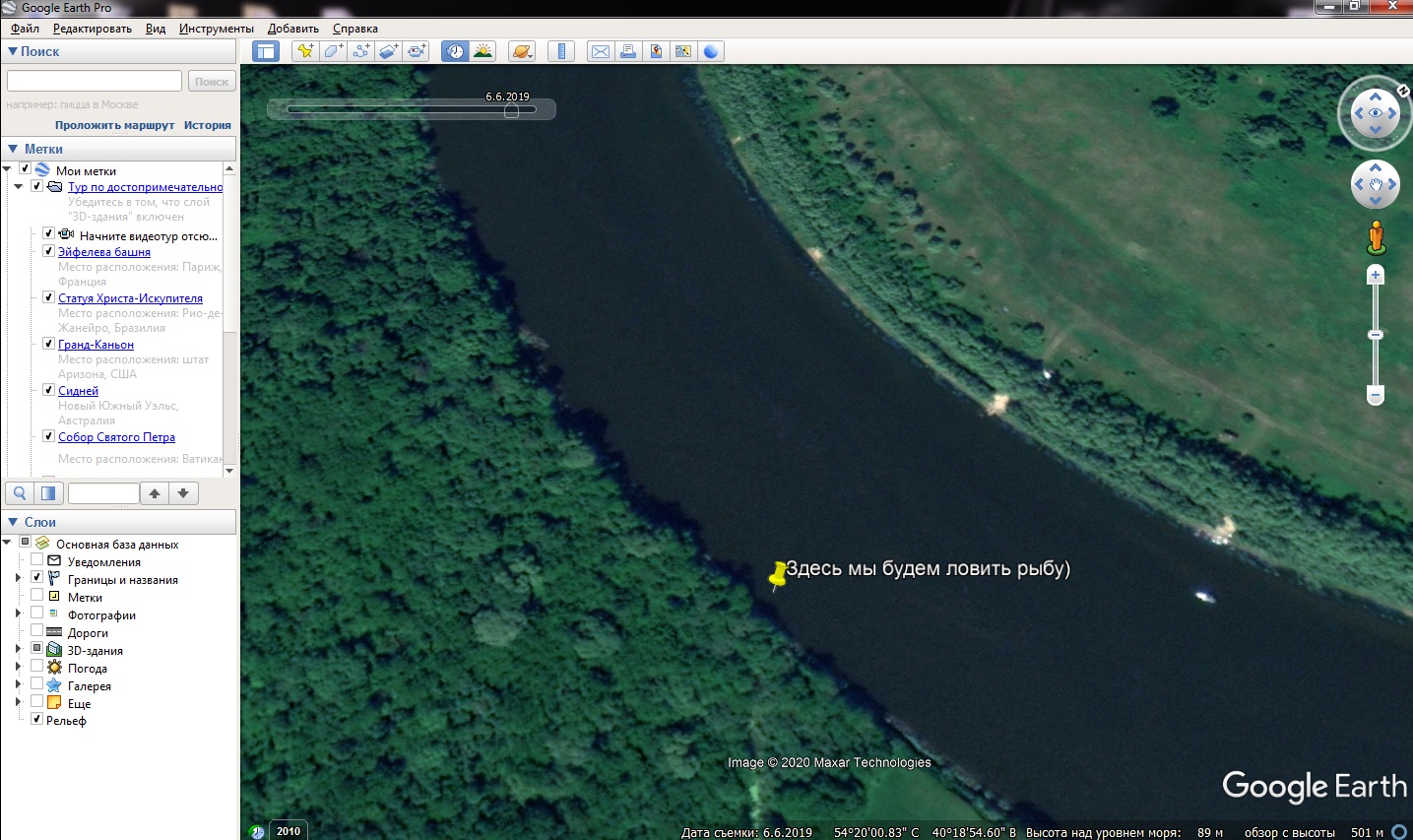Add a path from the toolbar

(360, 51)
